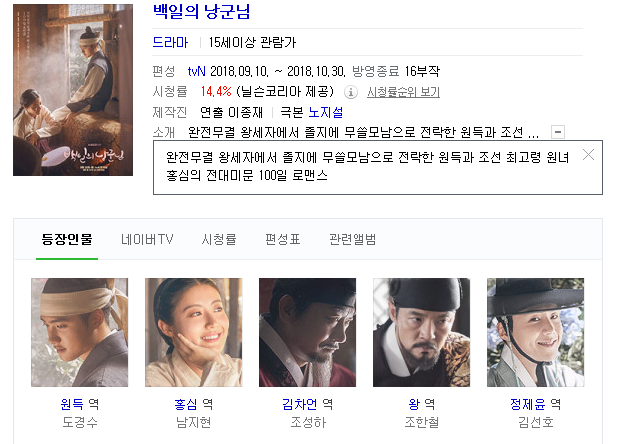Viewport: 618px width, 444px height.
Task: Open the 관련앨범 tab
Action: [352, 239]
